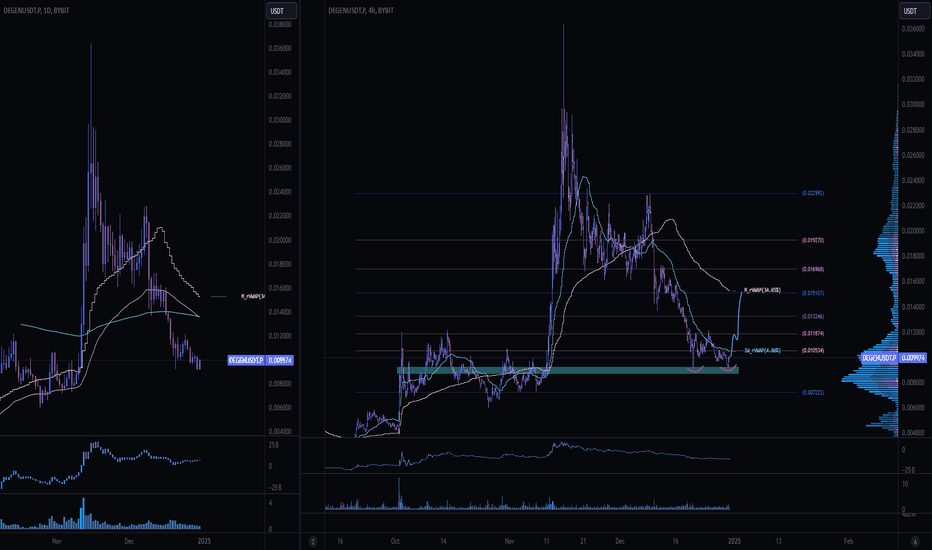Select the M_rVWAP label on the 4h chart
932x550 pixels.
point(762,290)
